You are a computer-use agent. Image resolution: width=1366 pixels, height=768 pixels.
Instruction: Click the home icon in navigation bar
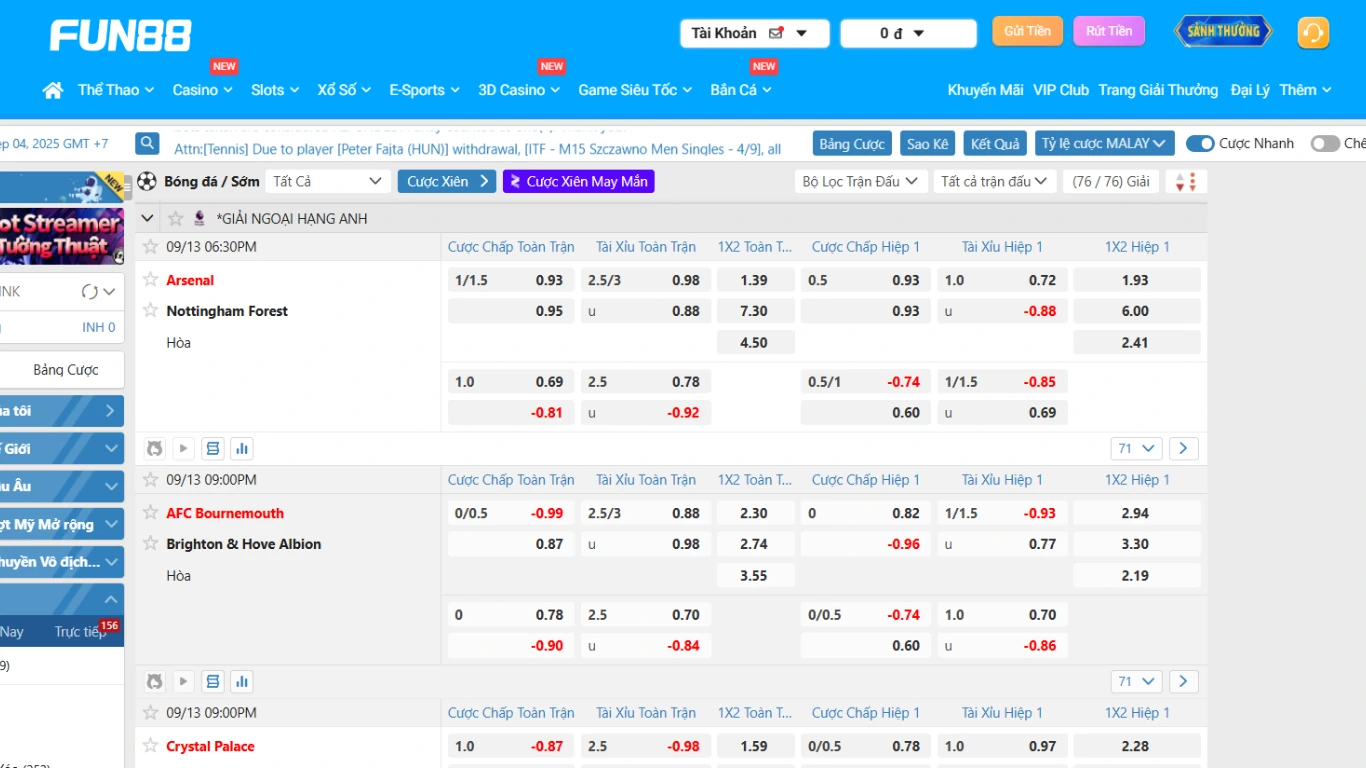(x=53, y=90)
